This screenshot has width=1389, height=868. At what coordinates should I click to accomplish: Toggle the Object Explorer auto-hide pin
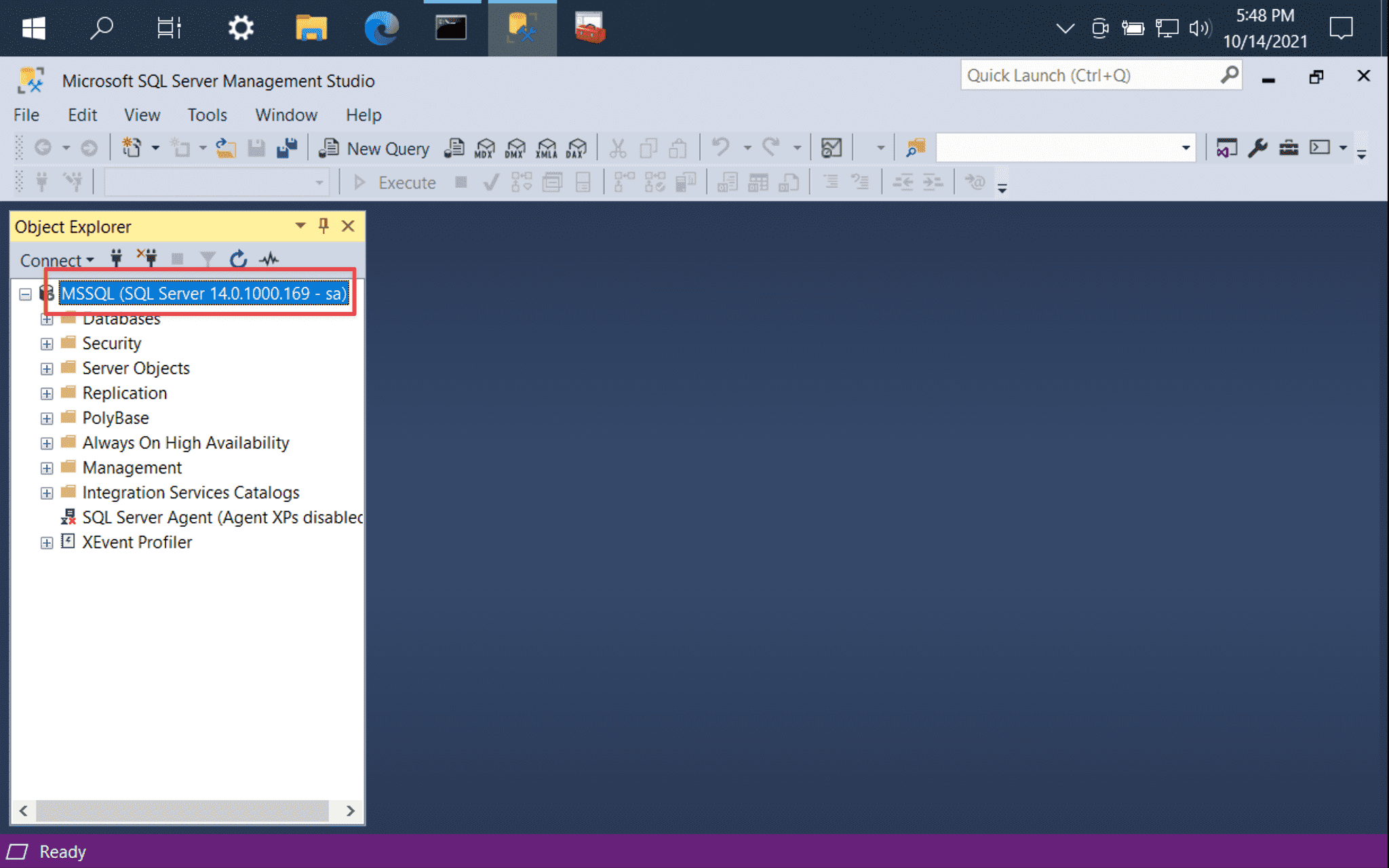point(324,226)
